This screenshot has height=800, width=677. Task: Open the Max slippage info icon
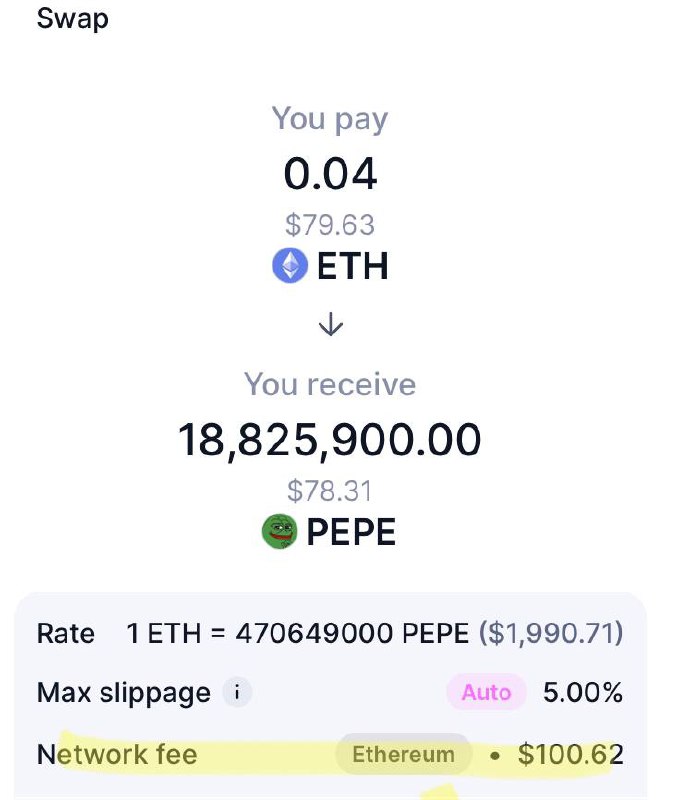237,692
